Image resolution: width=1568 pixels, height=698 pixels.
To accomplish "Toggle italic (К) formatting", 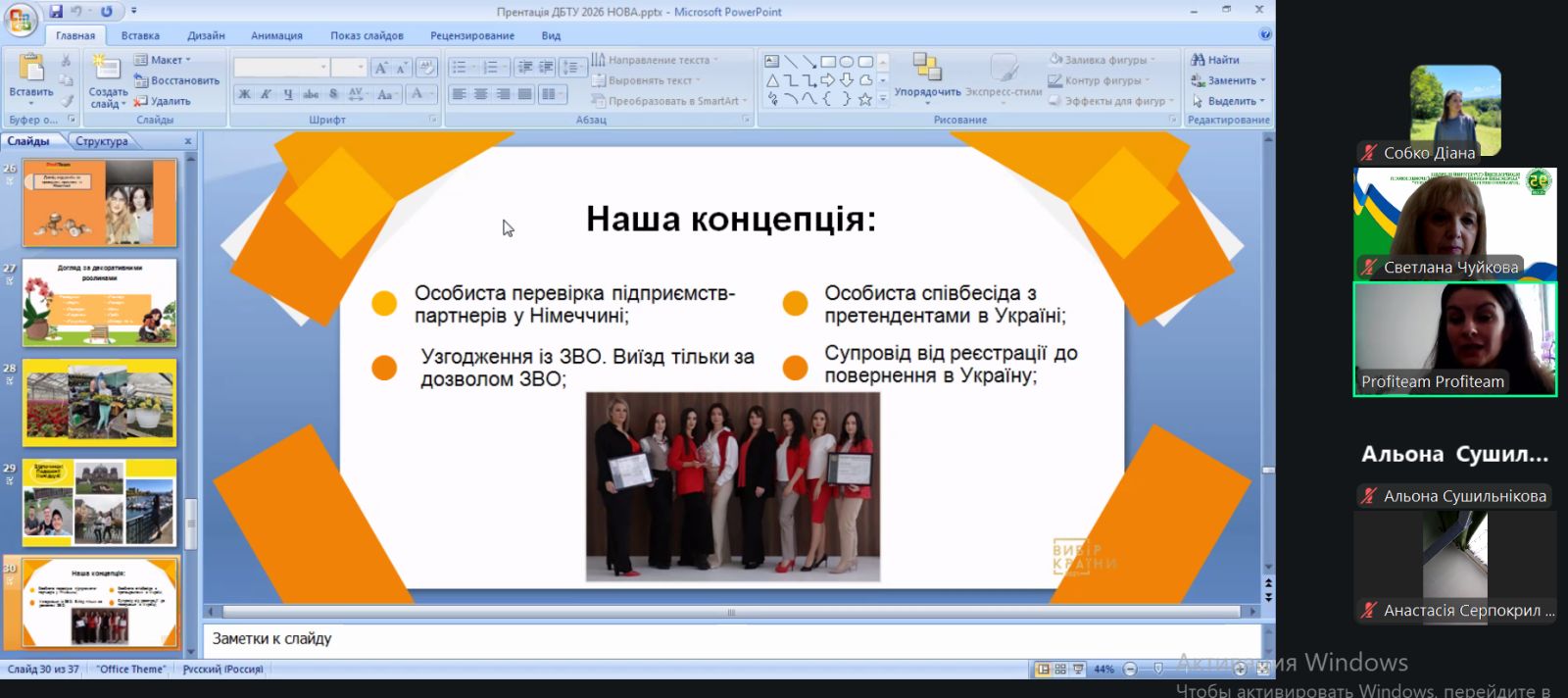I will [266, 94].
